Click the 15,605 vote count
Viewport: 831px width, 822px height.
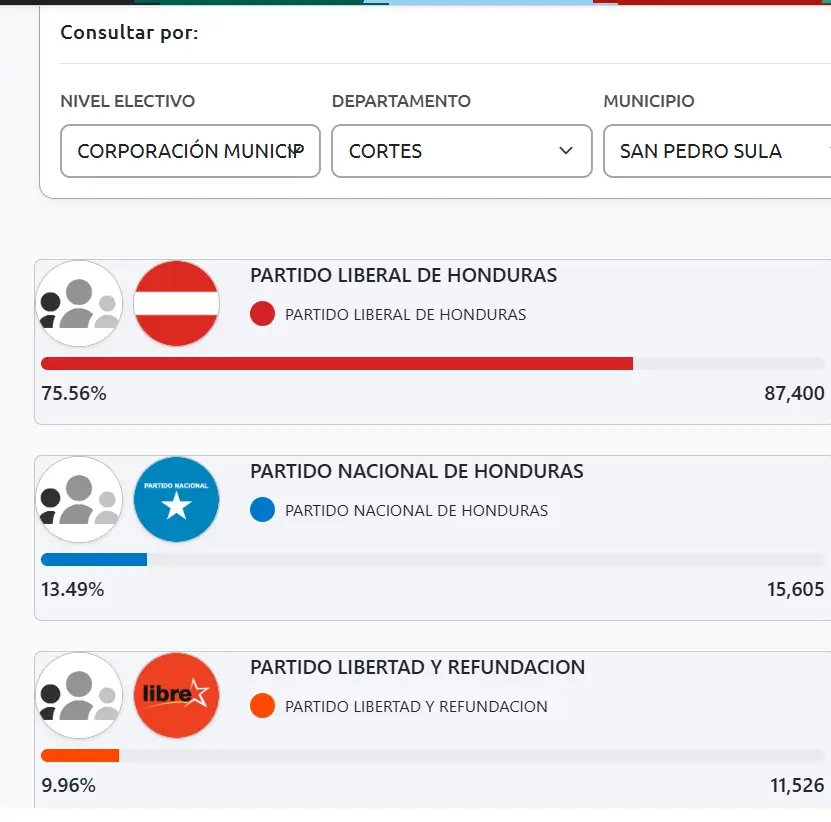coord(795,590)
